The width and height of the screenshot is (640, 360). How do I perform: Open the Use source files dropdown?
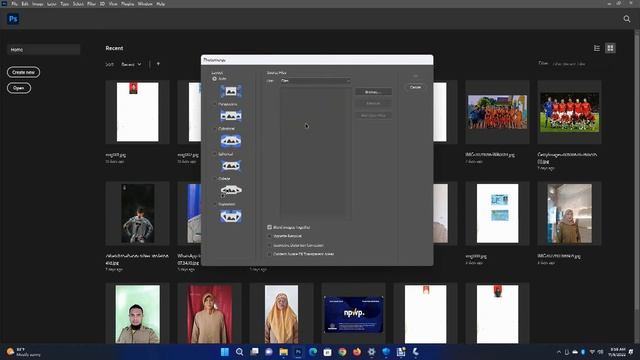tap(315, 81)
